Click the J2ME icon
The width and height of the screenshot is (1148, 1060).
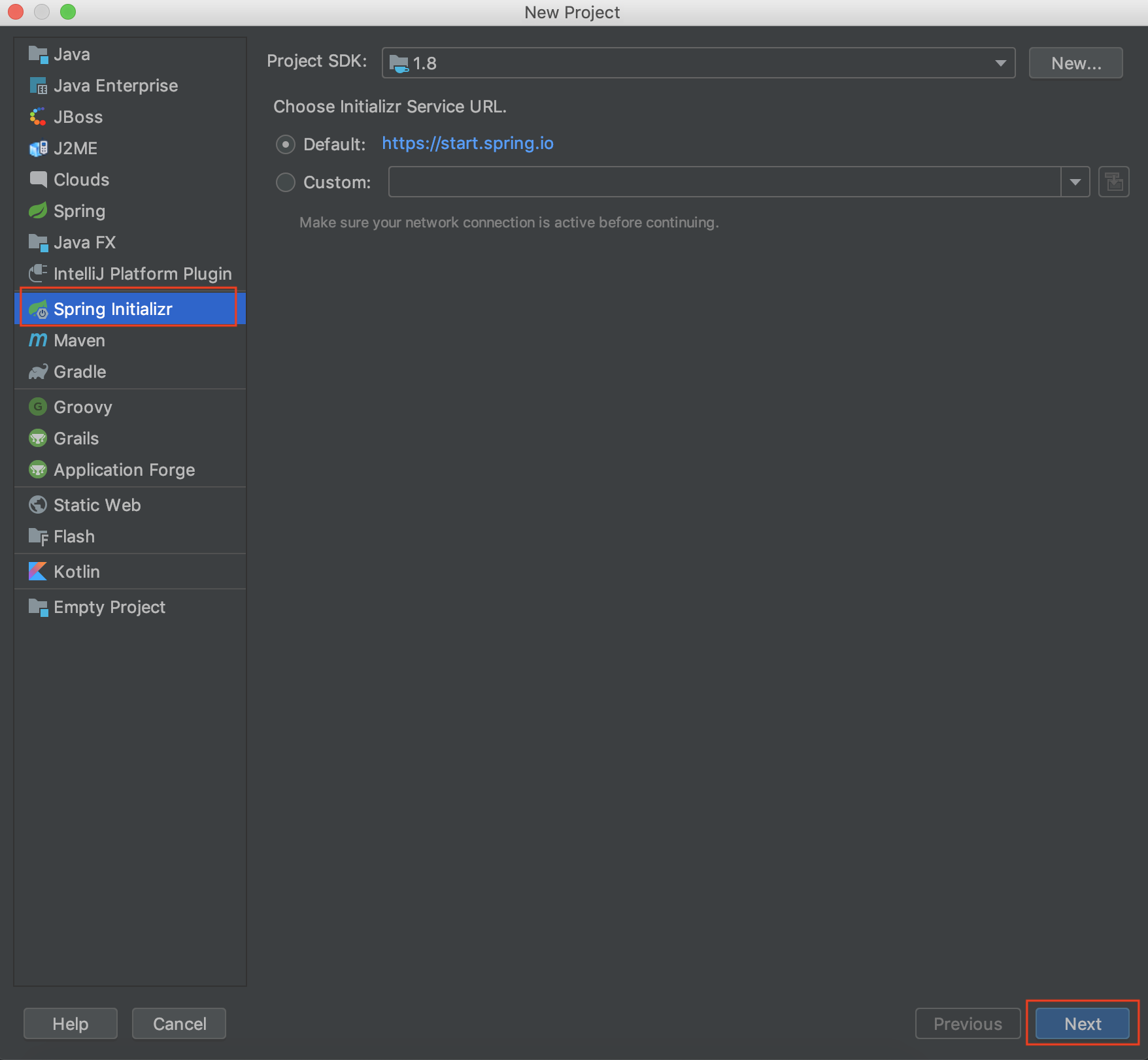click(x=38, y=148)
